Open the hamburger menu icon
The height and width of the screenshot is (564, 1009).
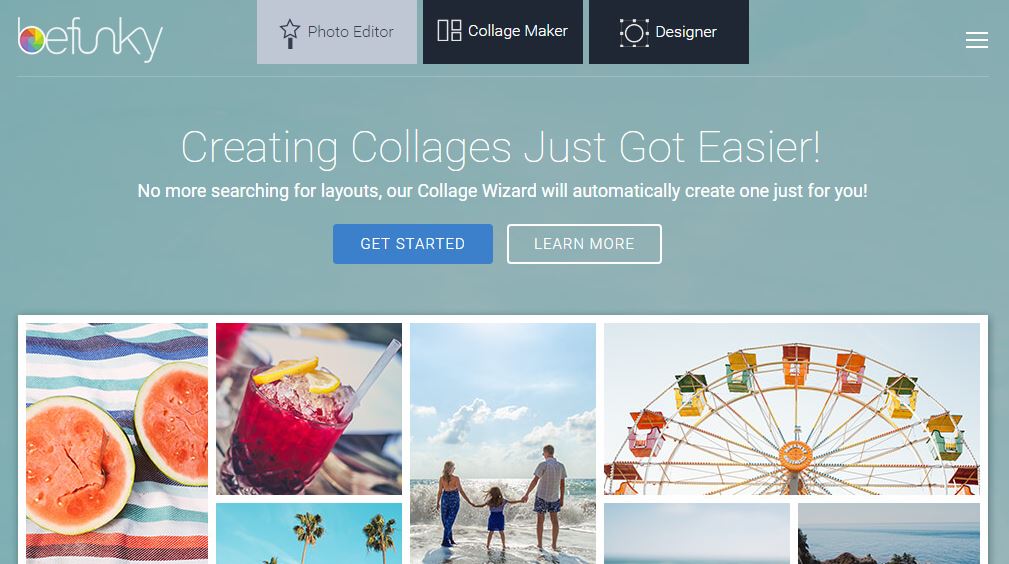pos(976,40)
